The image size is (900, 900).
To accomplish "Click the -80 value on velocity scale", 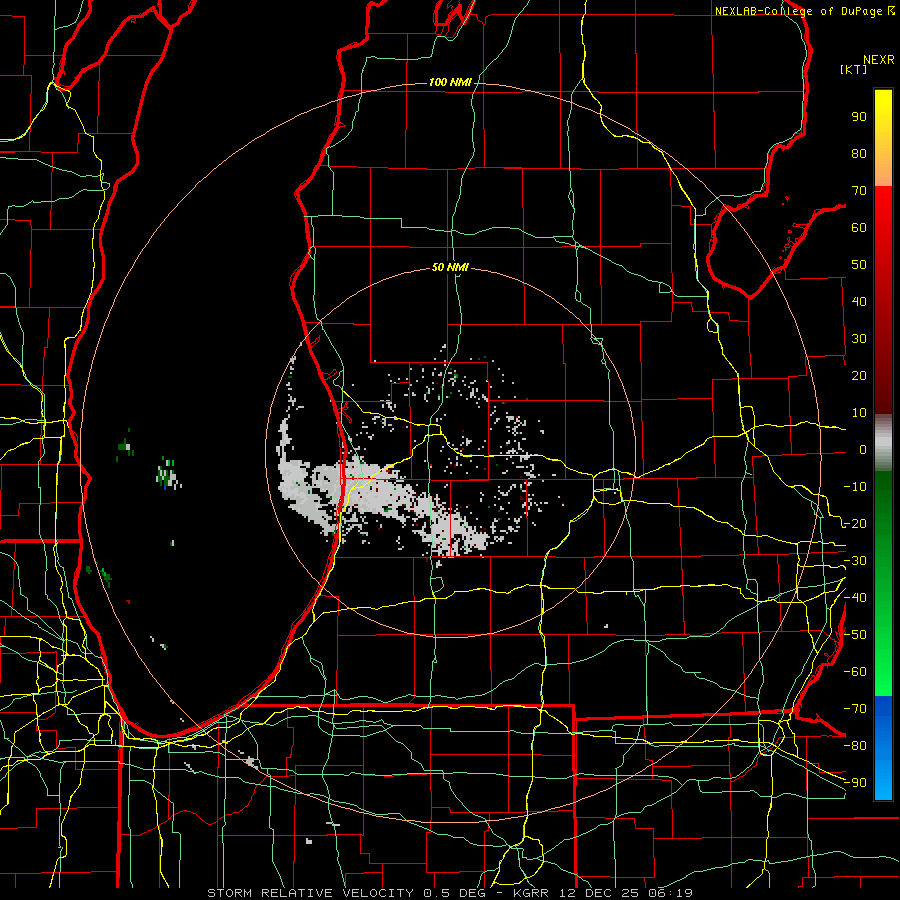I will tap(855, 746).
